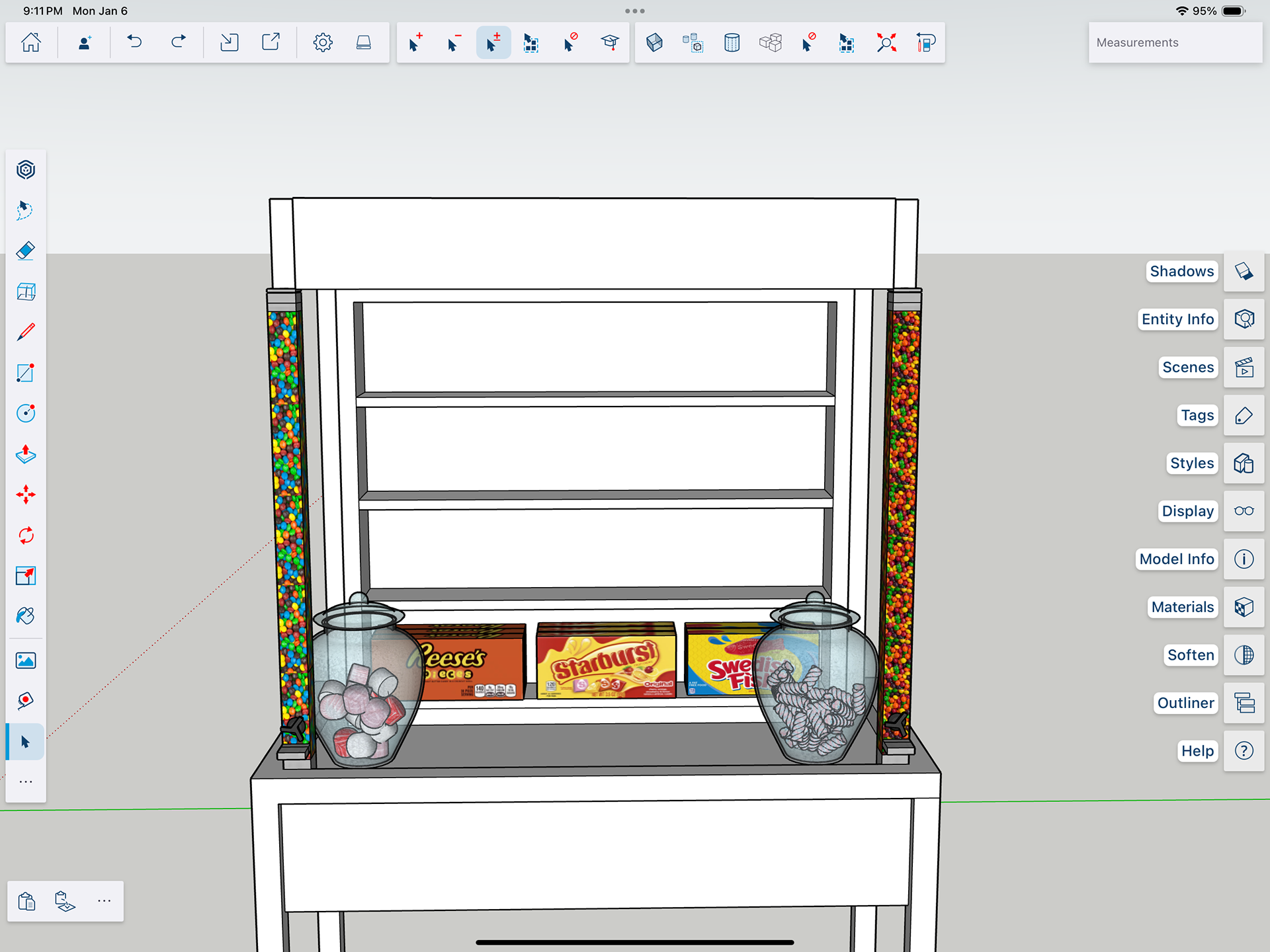Screen dimensions: 1270x952
Task: Open the Tags panel
Action: 1244,415
